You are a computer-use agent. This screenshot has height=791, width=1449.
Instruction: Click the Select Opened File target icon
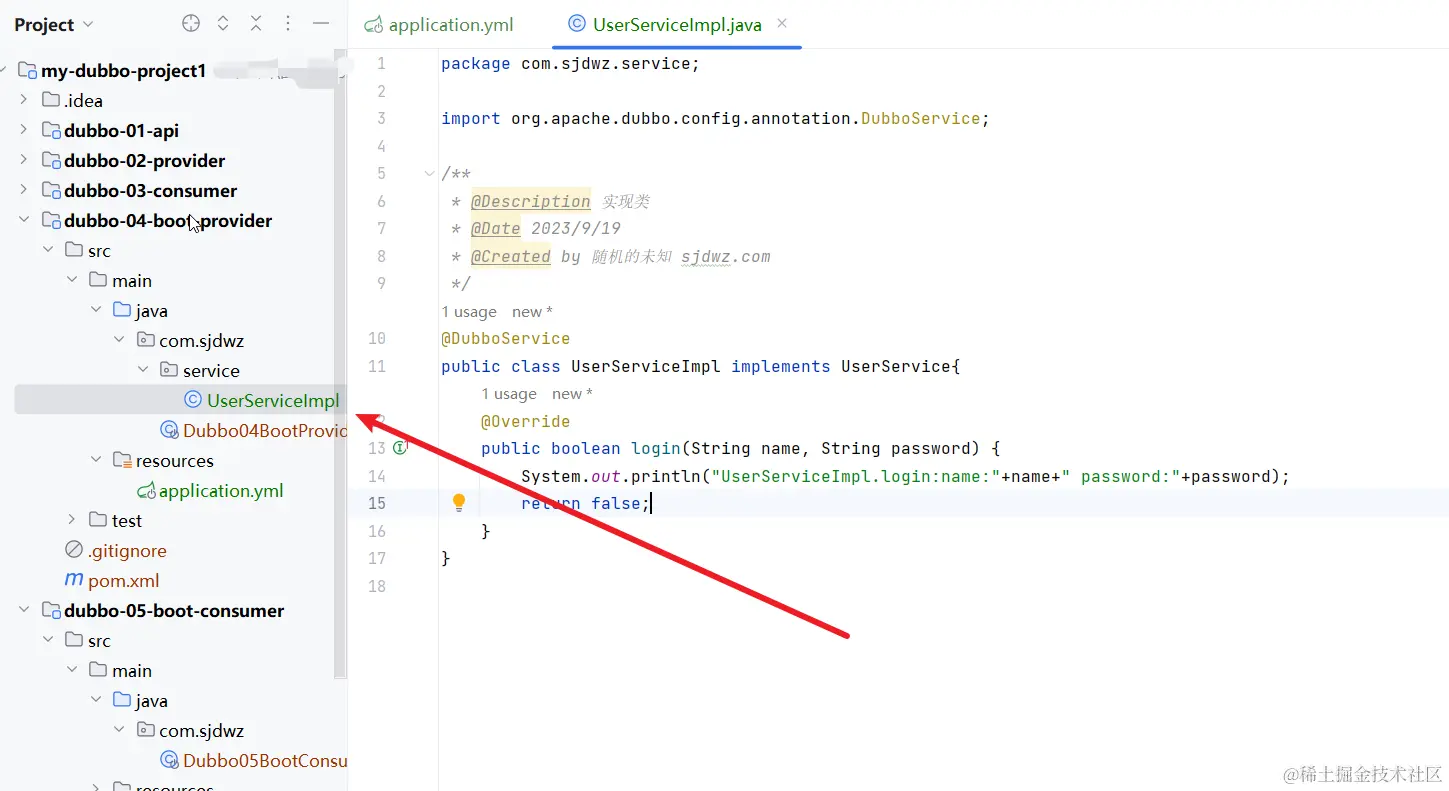tap(191, 23)
